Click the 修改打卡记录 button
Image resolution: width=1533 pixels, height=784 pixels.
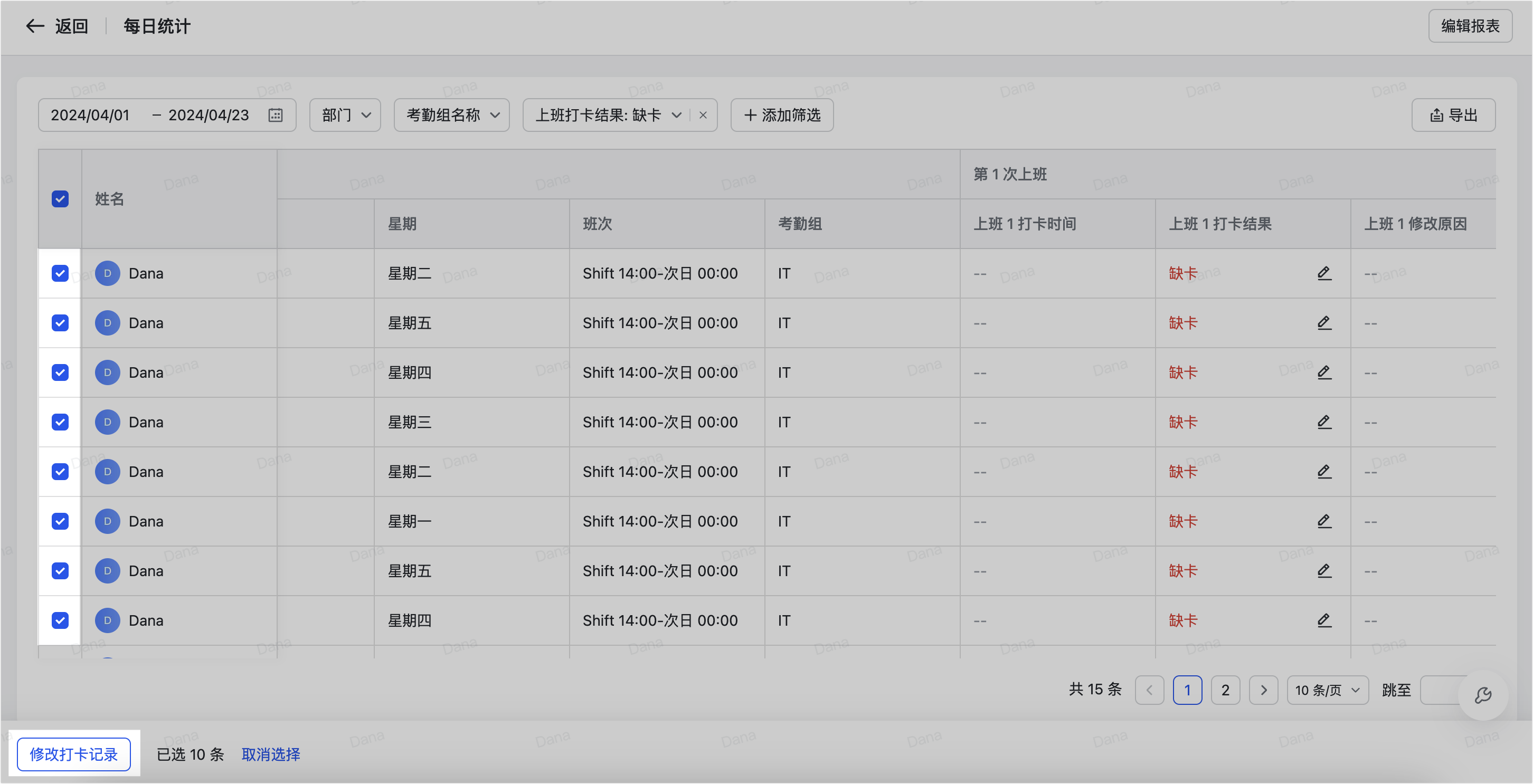[74, 754]
